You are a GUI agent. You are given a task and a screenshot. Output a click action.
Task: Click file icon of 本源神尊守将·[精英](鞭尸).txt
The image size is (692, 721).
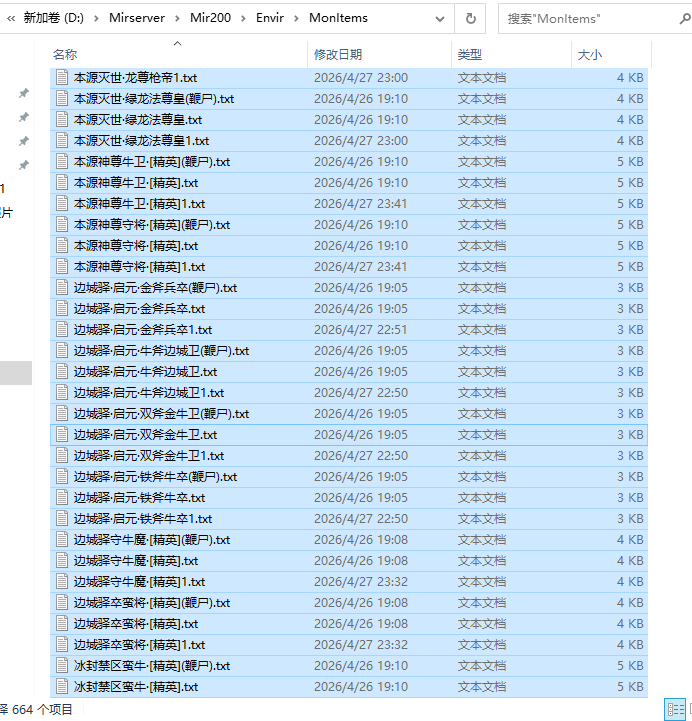(x=62, y=224)
